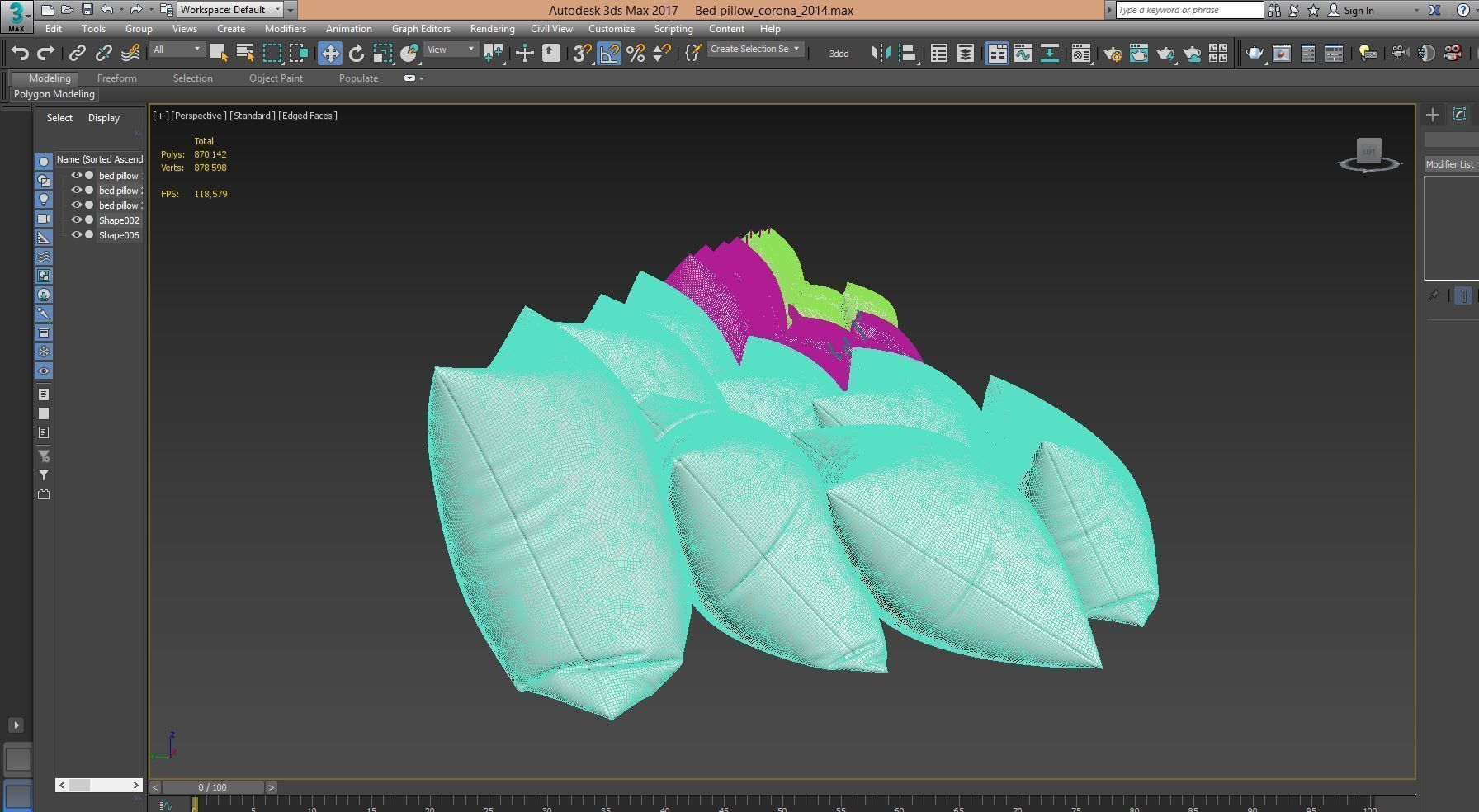Toggle Spinner Snap
Screen dimensions: 1479x812
(662, 54)
